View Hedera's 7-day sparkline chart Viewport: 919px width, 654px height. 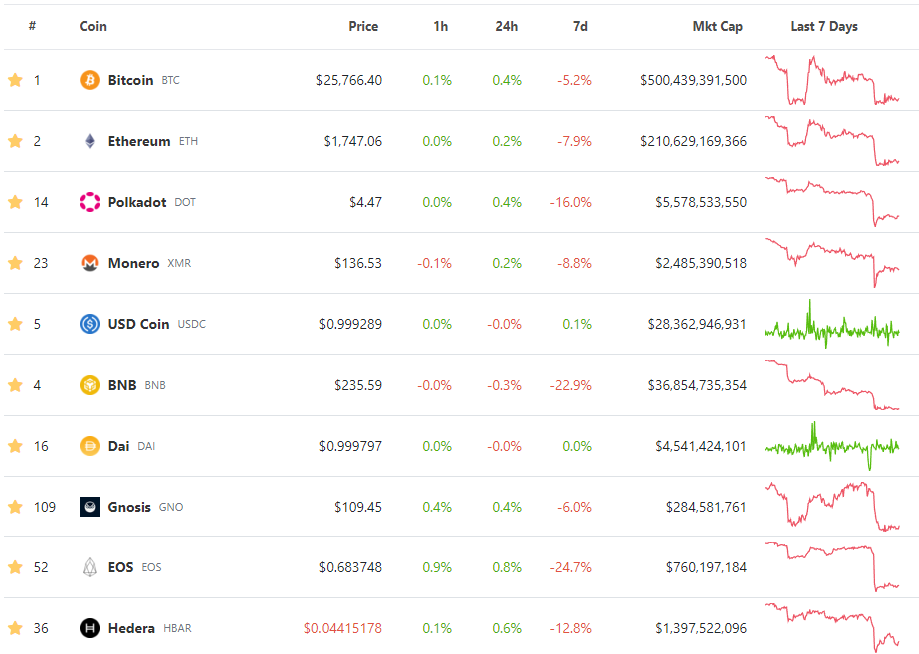tap(832, 628)
